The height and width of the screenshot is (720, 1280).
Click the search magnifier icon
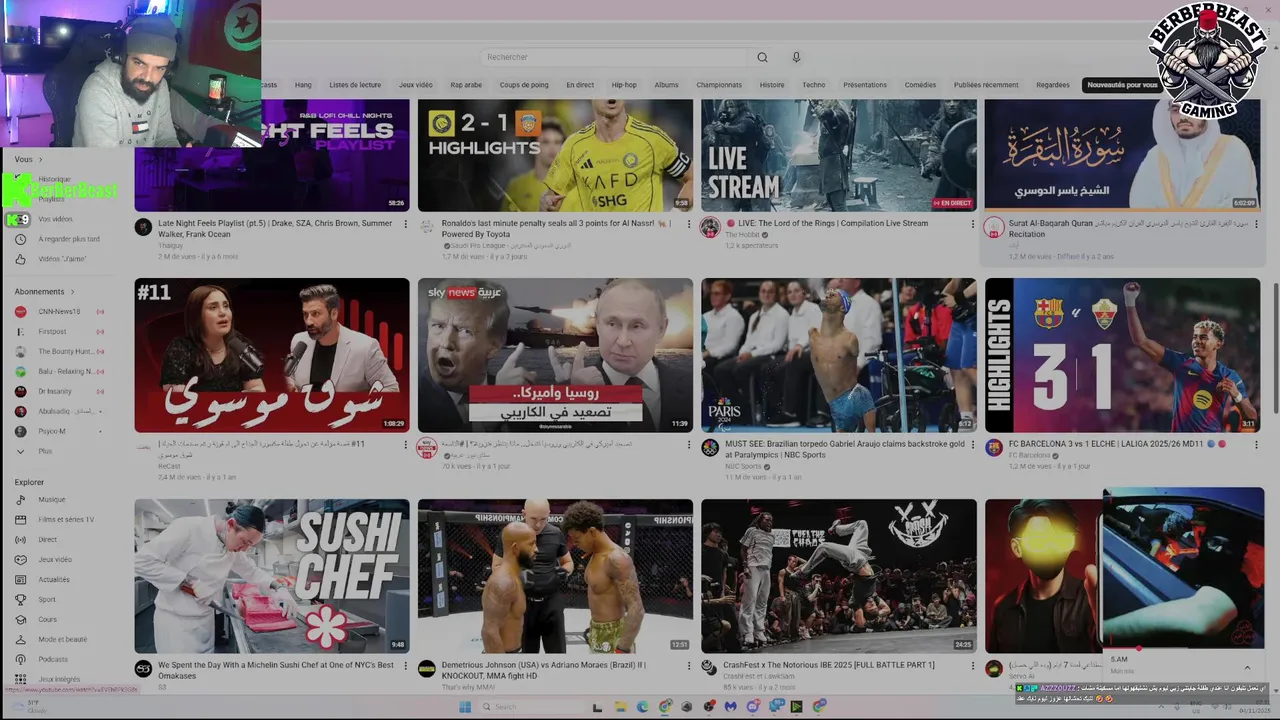[x=762, y=57]
